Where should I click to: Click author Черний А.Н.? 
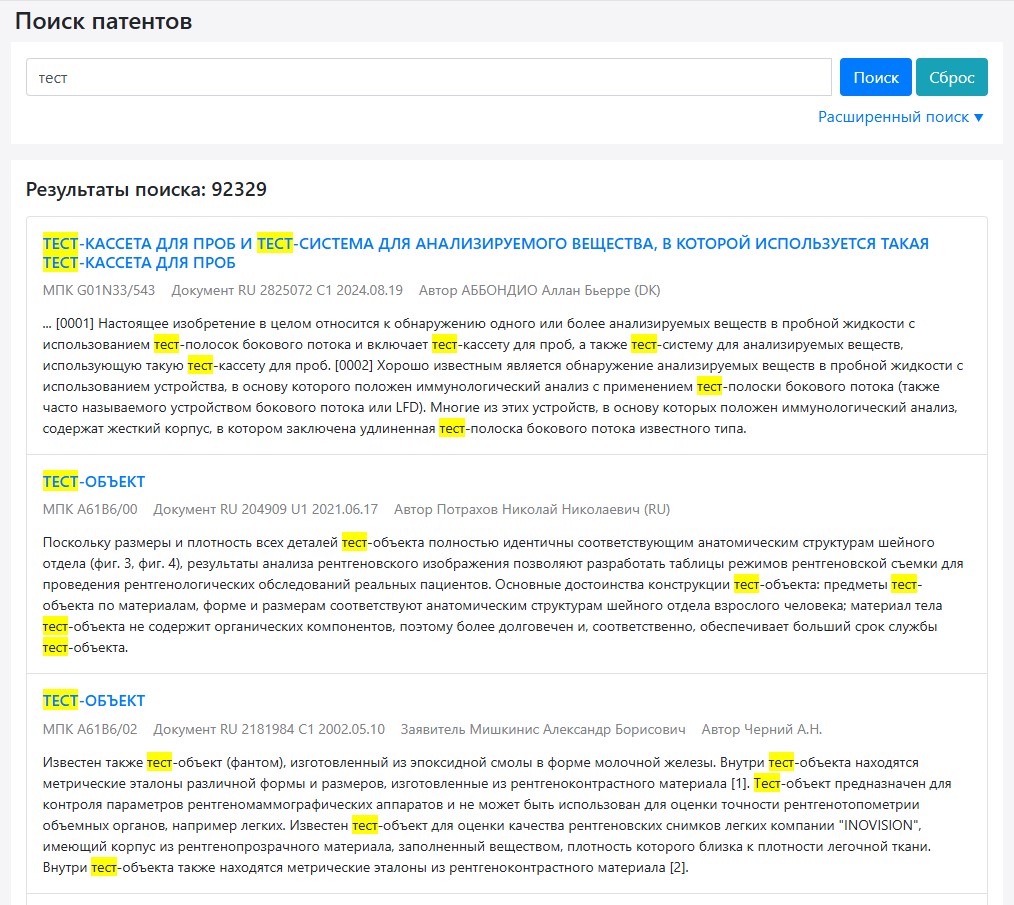[x=762, y=729]
